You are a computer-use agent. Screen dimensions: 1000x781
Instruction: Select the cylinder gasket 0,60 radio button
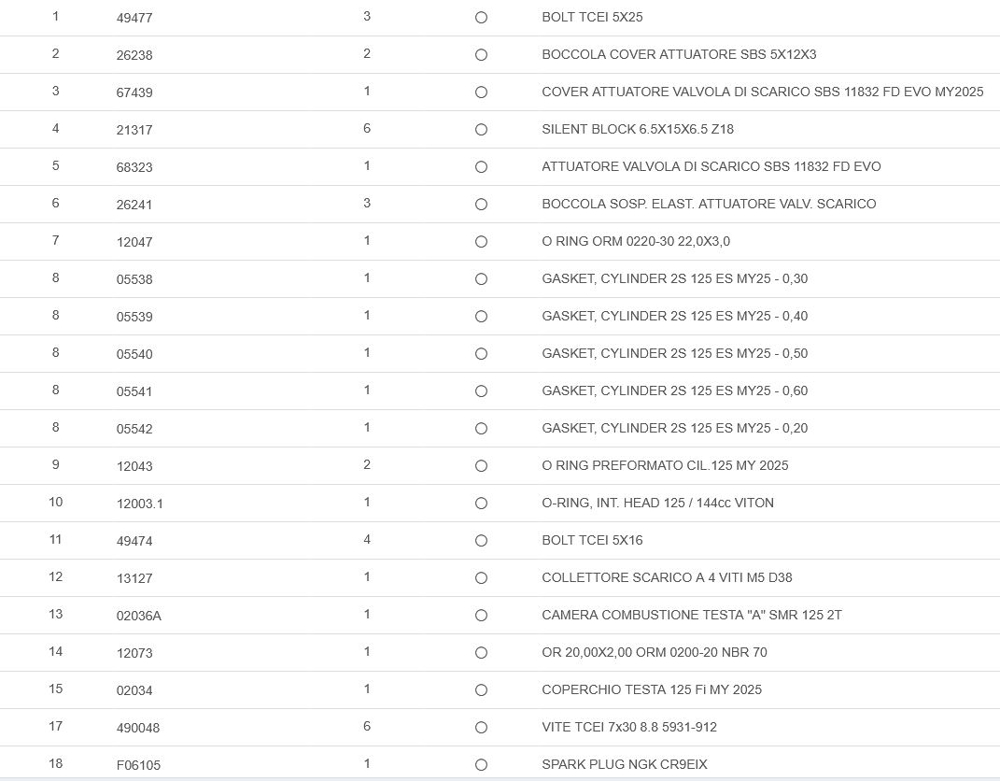[481, 391]
